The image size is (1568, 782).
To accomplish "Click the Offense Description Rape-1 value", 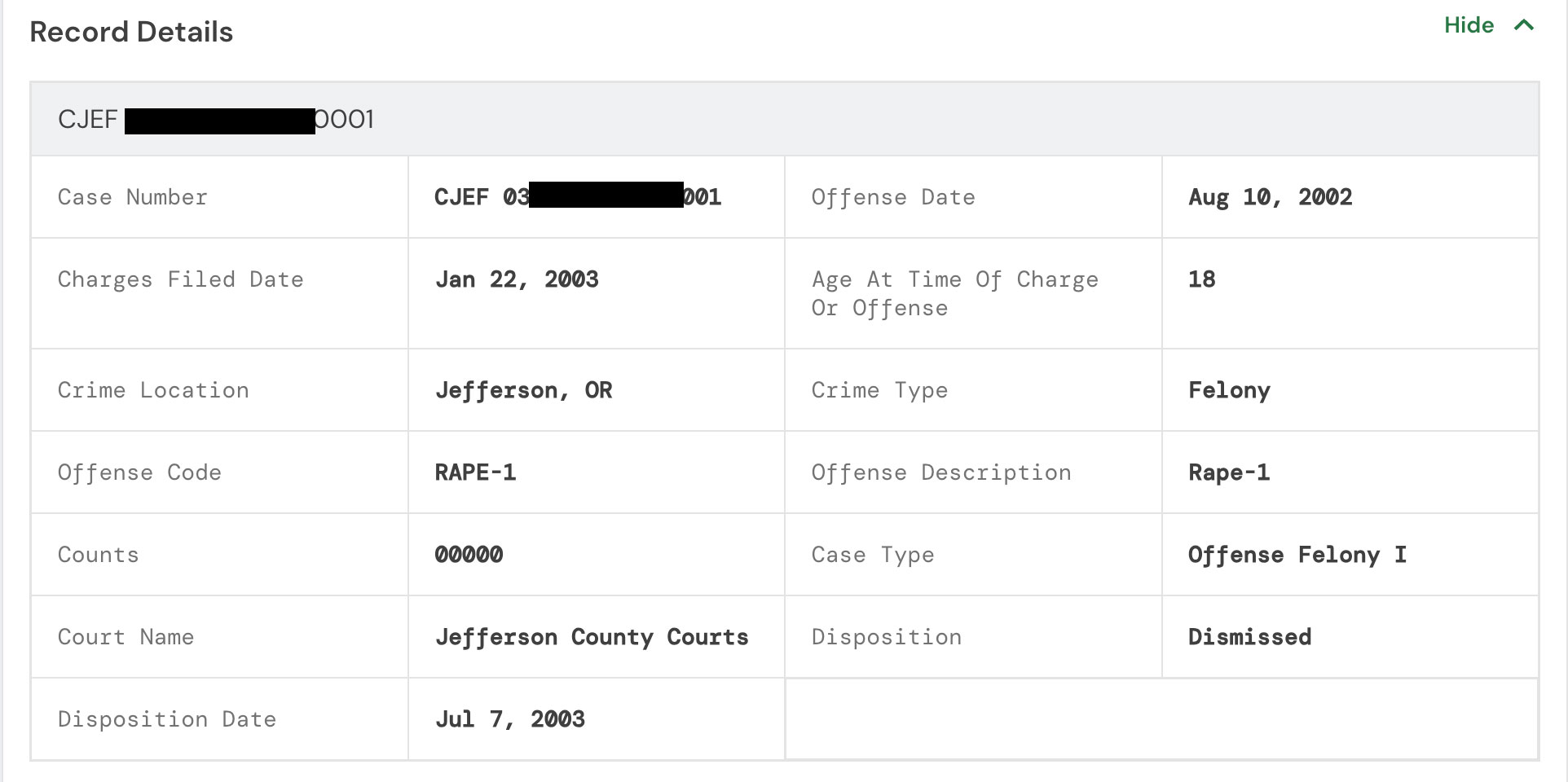I will 1229,472.
